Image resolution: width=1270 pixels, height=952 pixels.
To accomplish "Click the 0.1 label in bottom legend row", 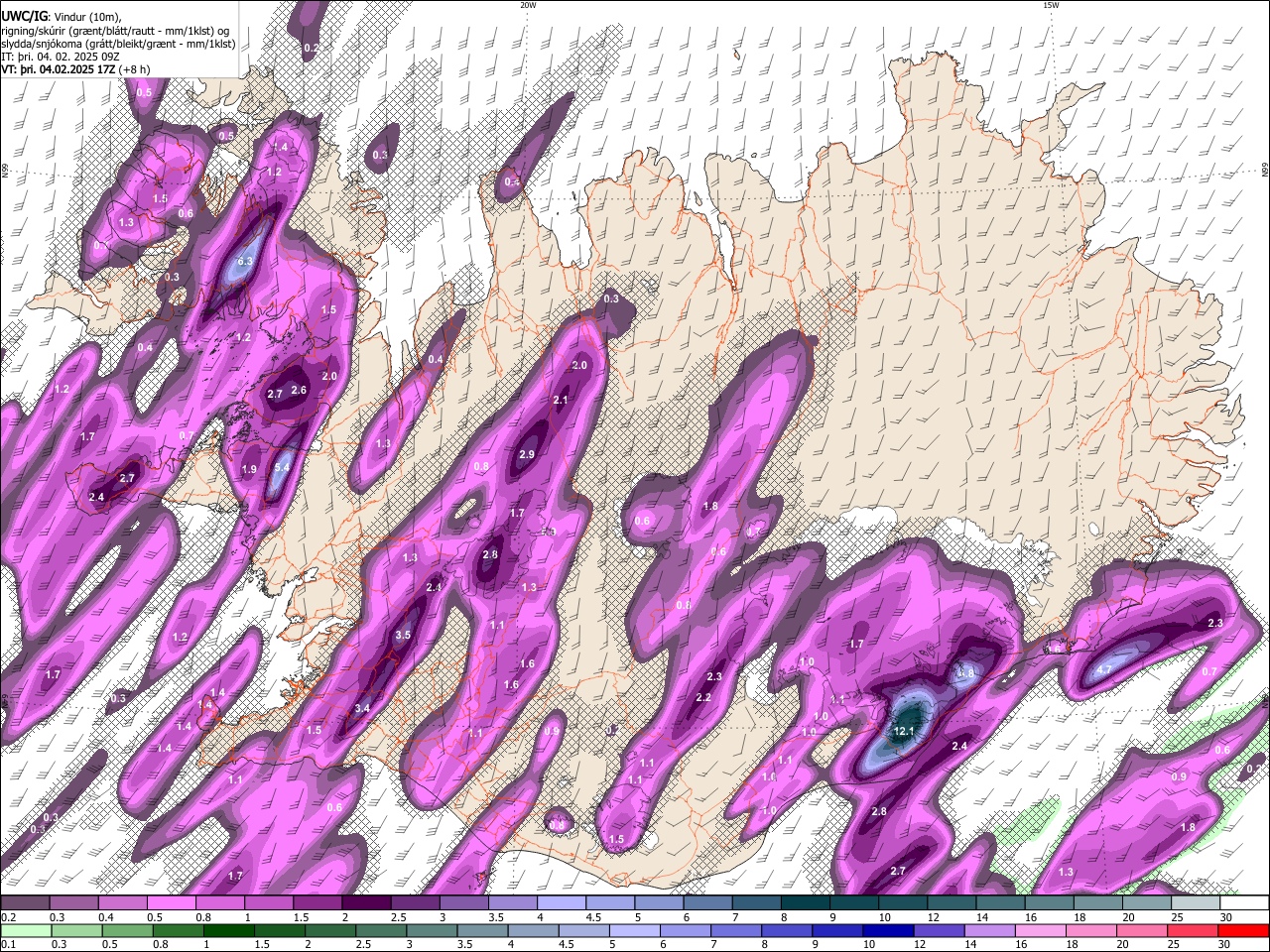I will [x=8, y=944].
